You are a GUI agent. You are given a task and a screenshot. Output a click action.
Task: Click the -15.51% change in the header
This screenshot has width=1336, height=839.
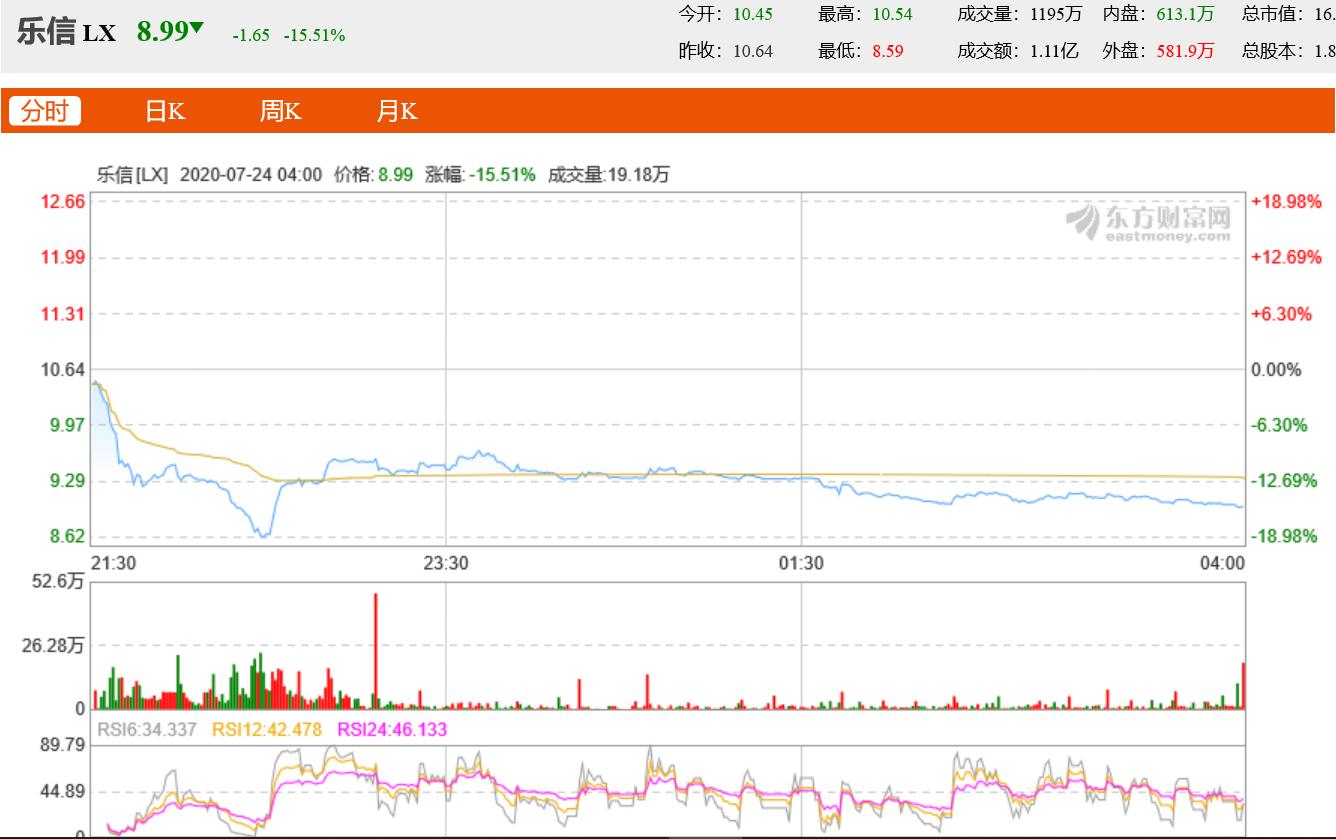click(314, 35)
